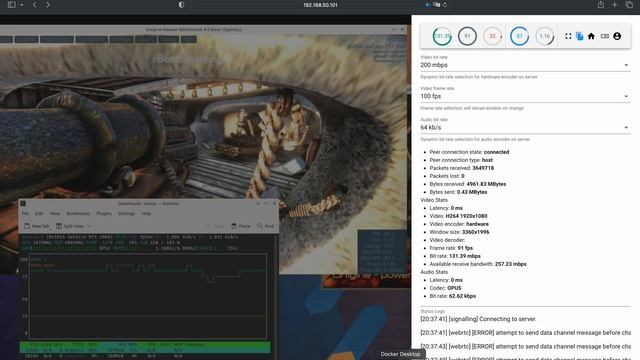Screen dimensions: 640x360
Task: Click Copy button in Konsole toolbar
Action: 216,226
